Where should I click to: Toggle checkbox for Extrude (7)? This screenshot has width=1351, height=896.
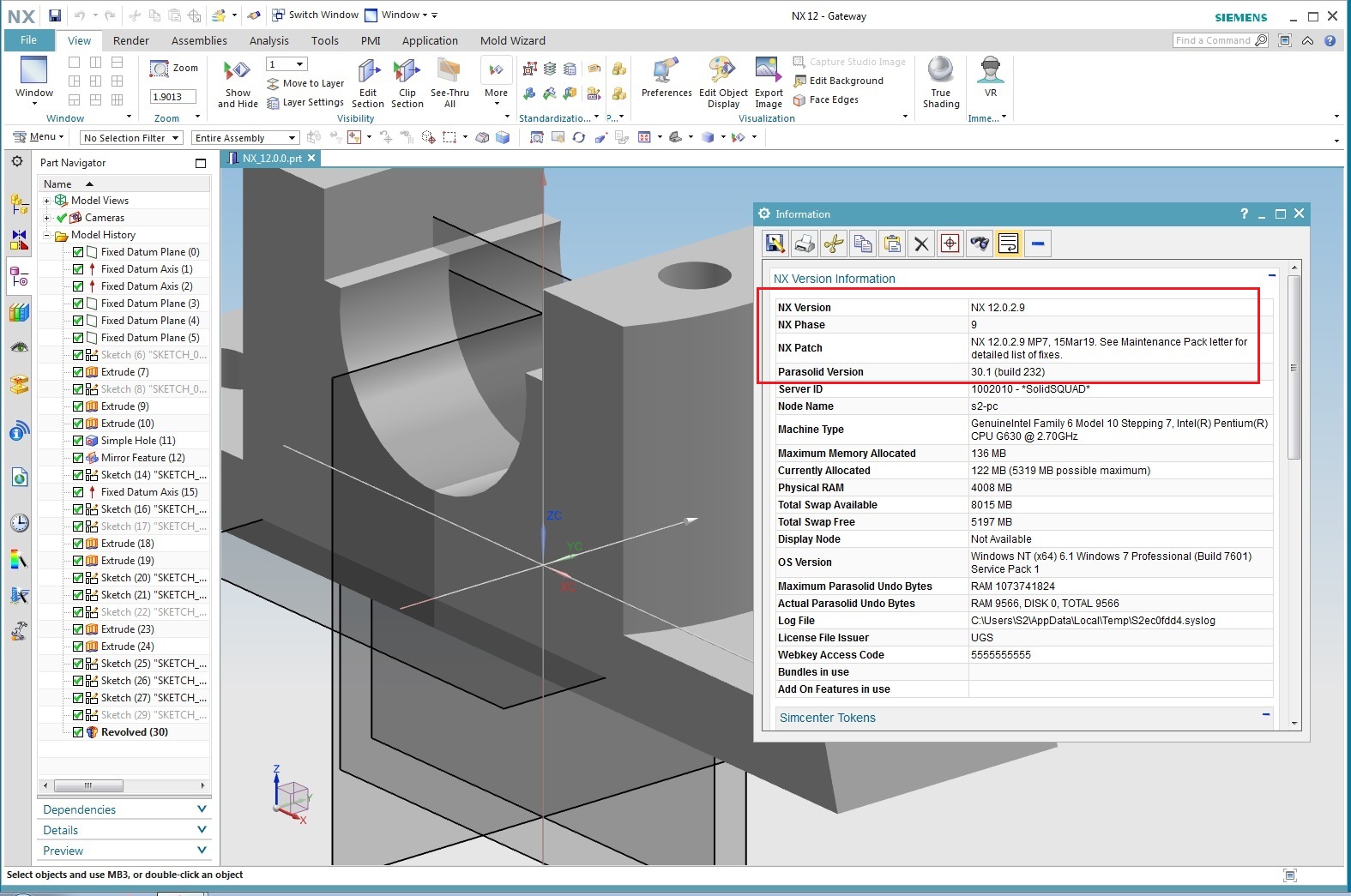tap(78, 372)
